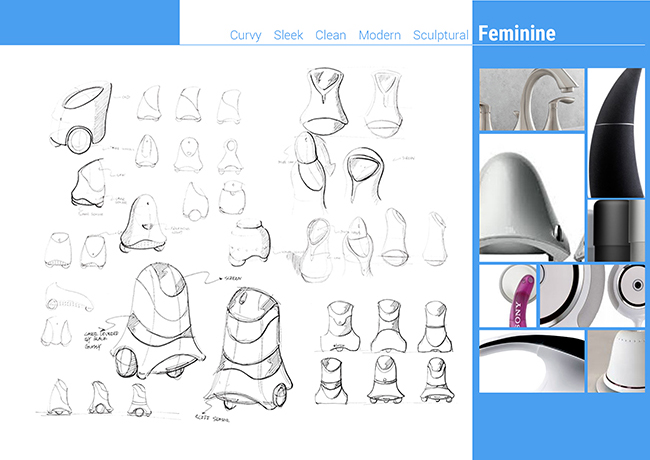The height and width of the screenshot is (460, 650).
Task: Click the blue header bar at top left
Action: point(89,22)
